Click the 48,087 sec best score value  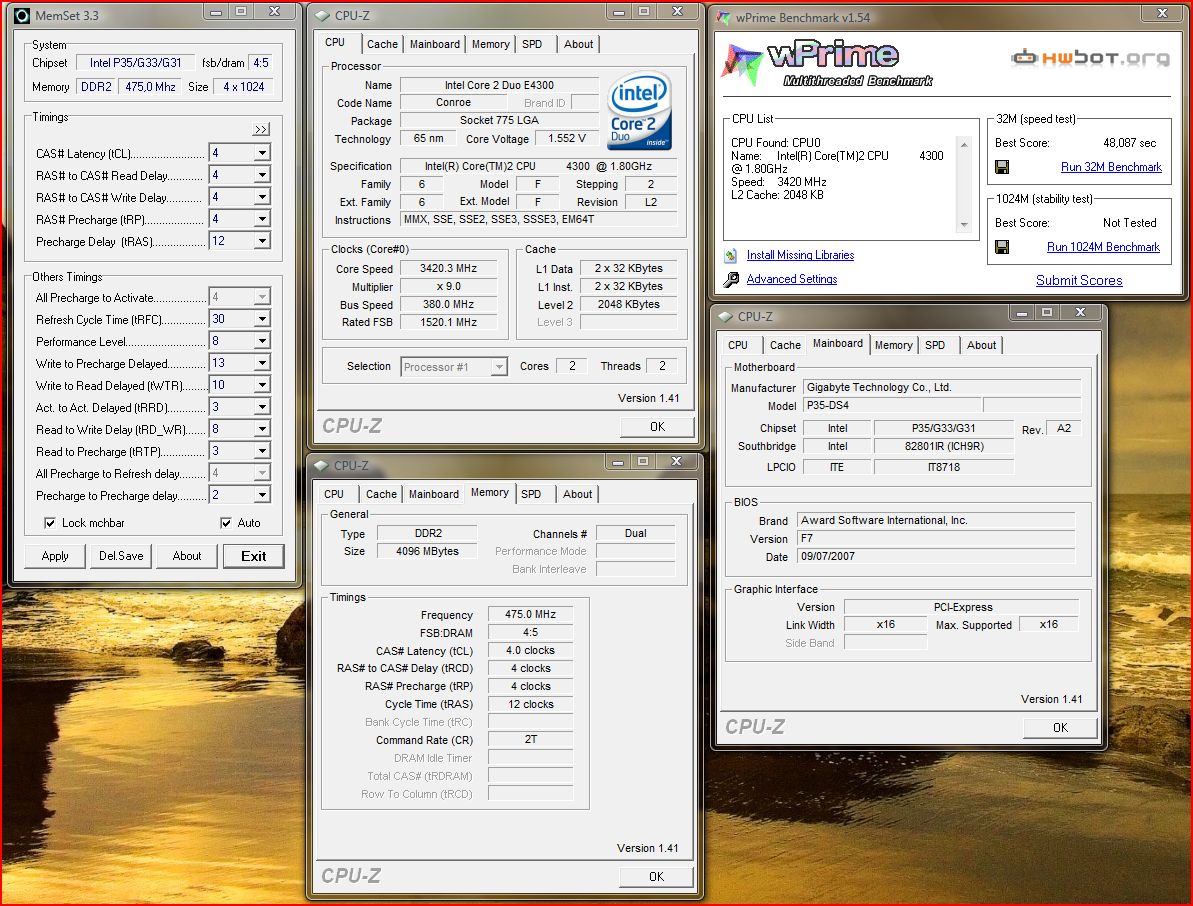[x=1130, y=143]
